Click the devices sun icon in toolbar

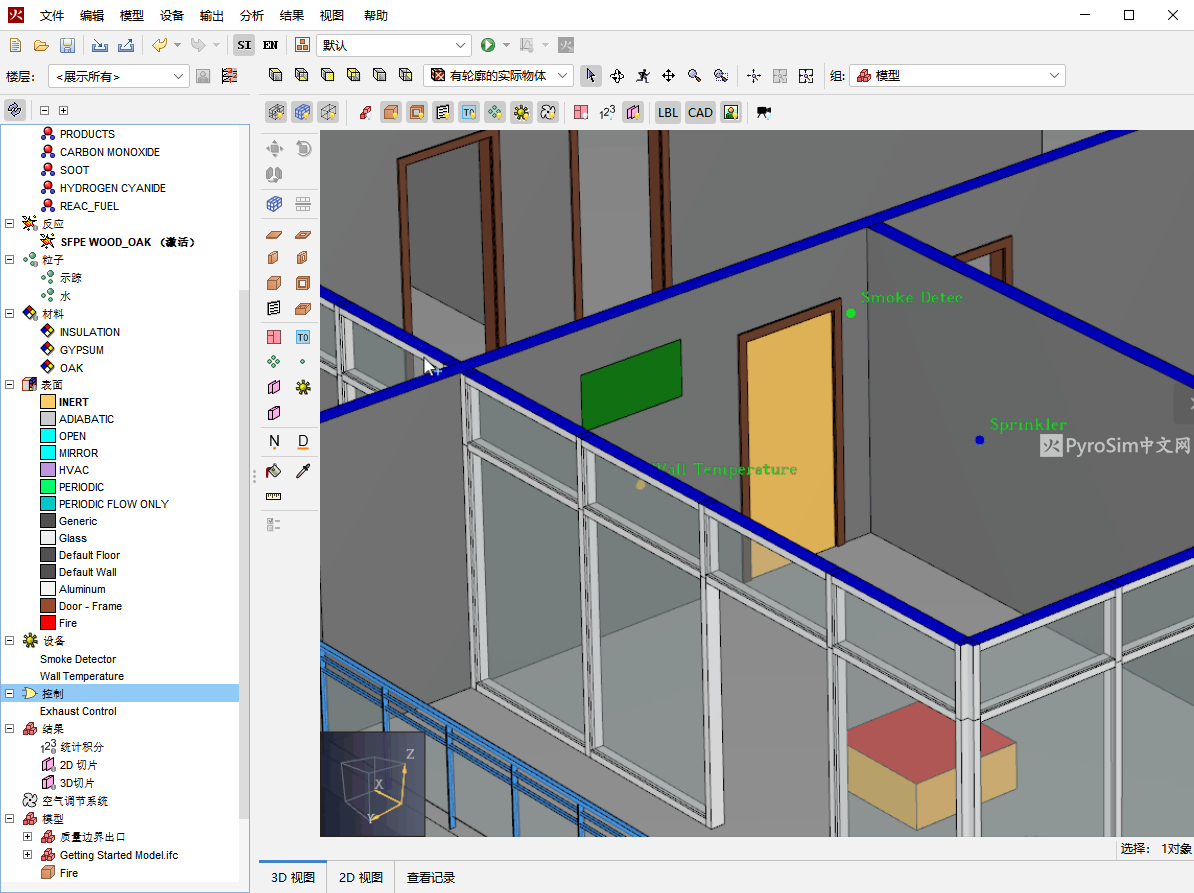[x=522, y=113]
